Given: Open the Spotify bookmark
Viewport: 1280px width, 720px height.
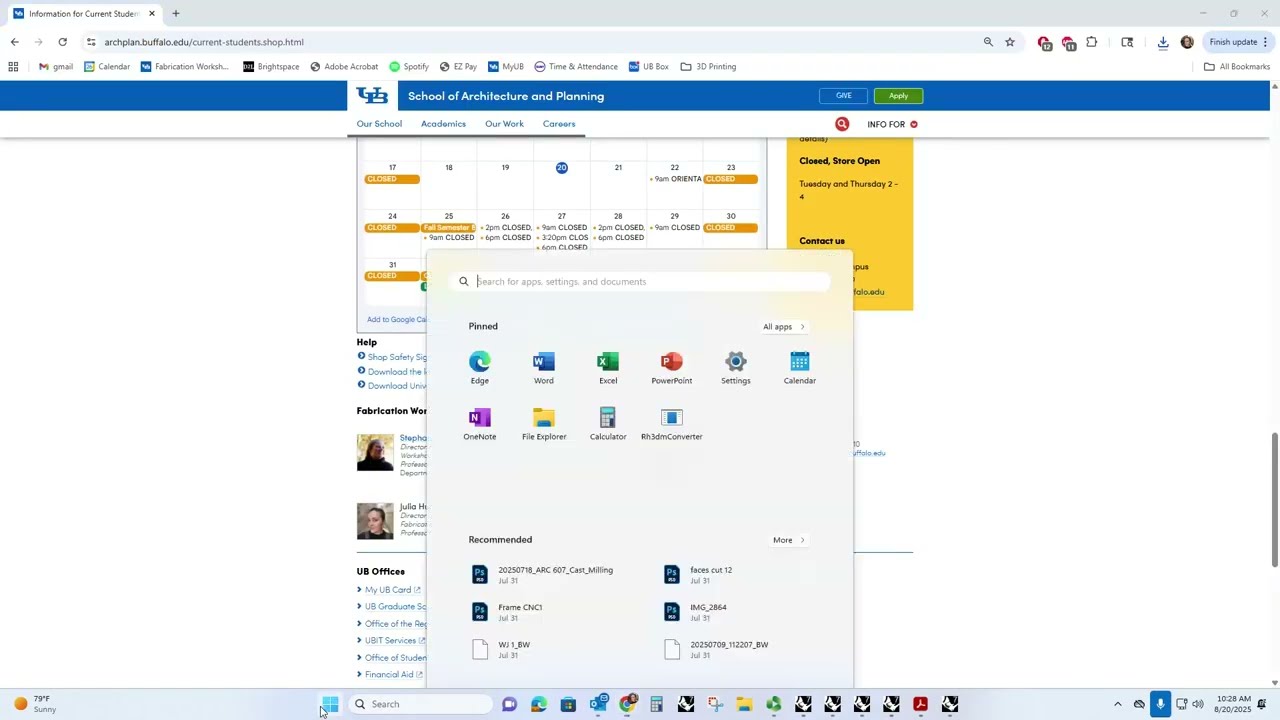Looking at the screenshot, I should tap(409, 67).
